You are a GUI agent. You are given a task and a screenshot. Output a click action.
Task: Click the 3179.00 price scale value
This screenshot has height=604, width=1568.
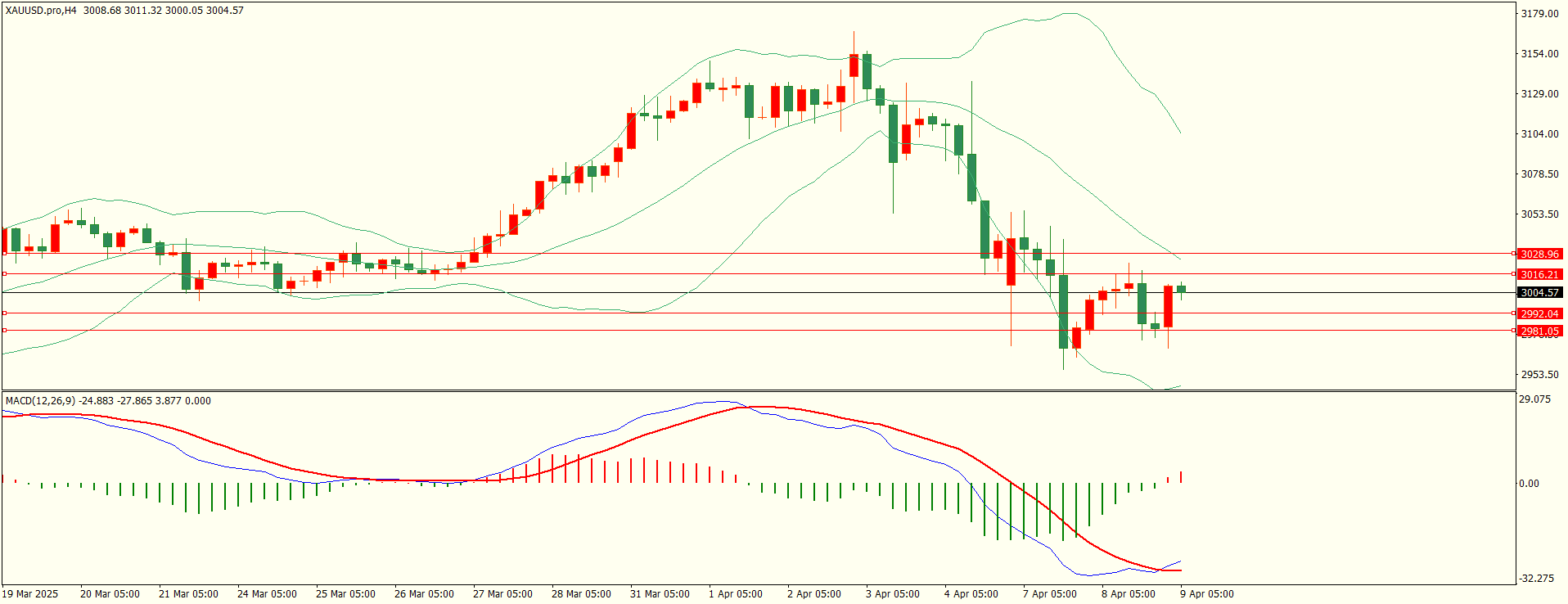tap(1539, 14)
